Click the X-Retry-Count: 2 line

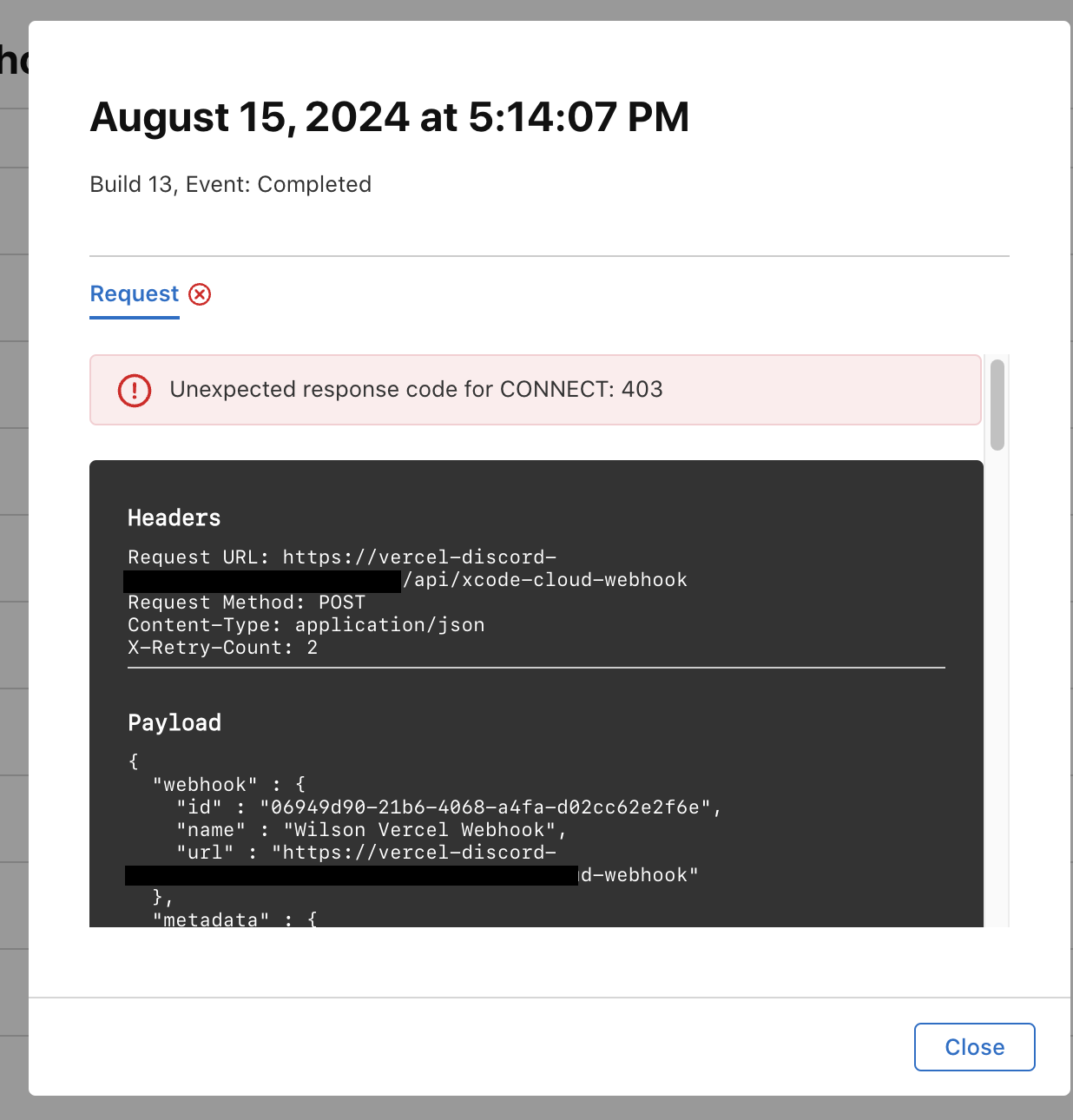pos(222,648)
